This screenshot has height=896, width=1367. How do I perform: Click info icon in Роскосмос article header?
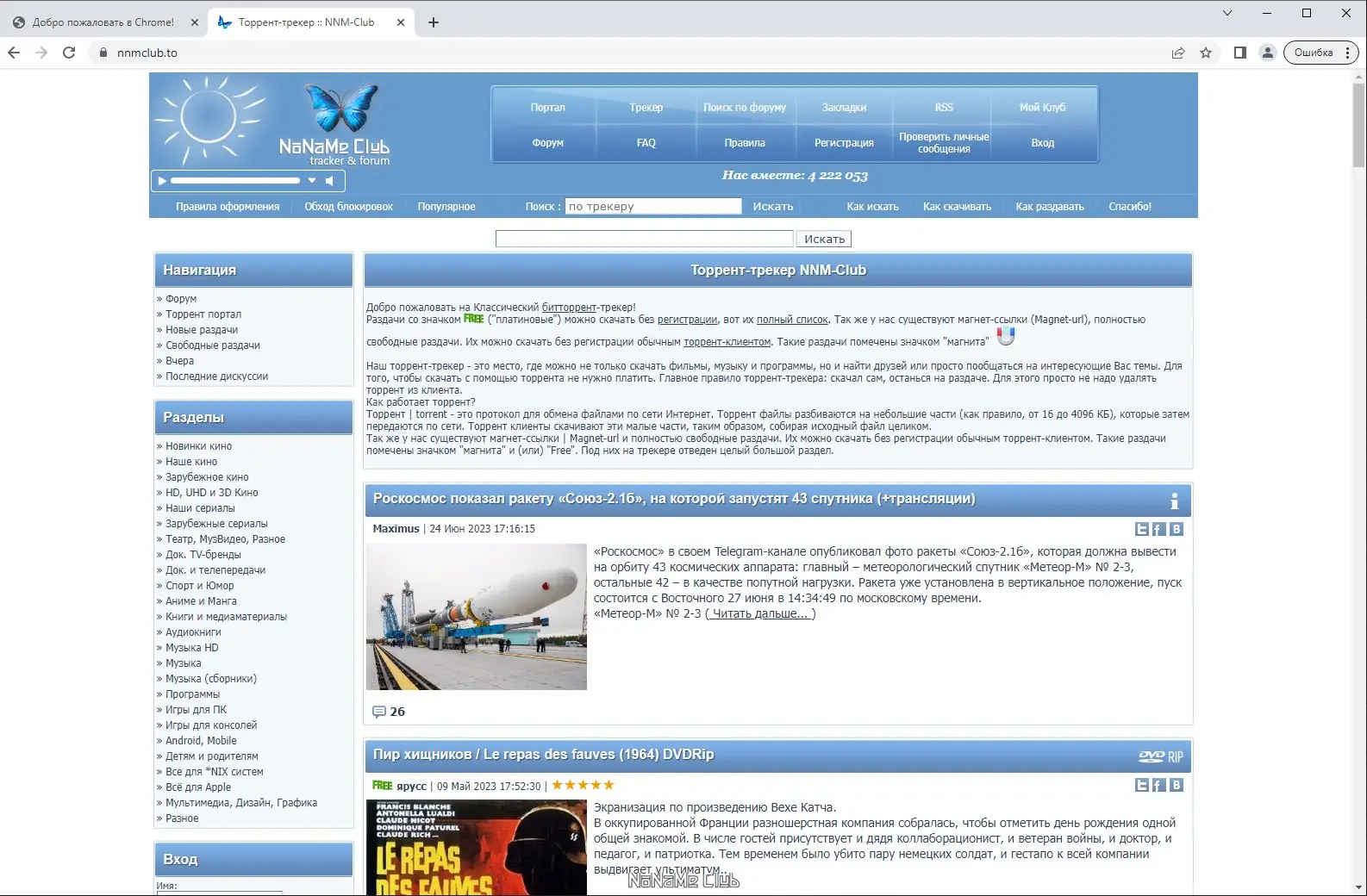point(1174,501)
